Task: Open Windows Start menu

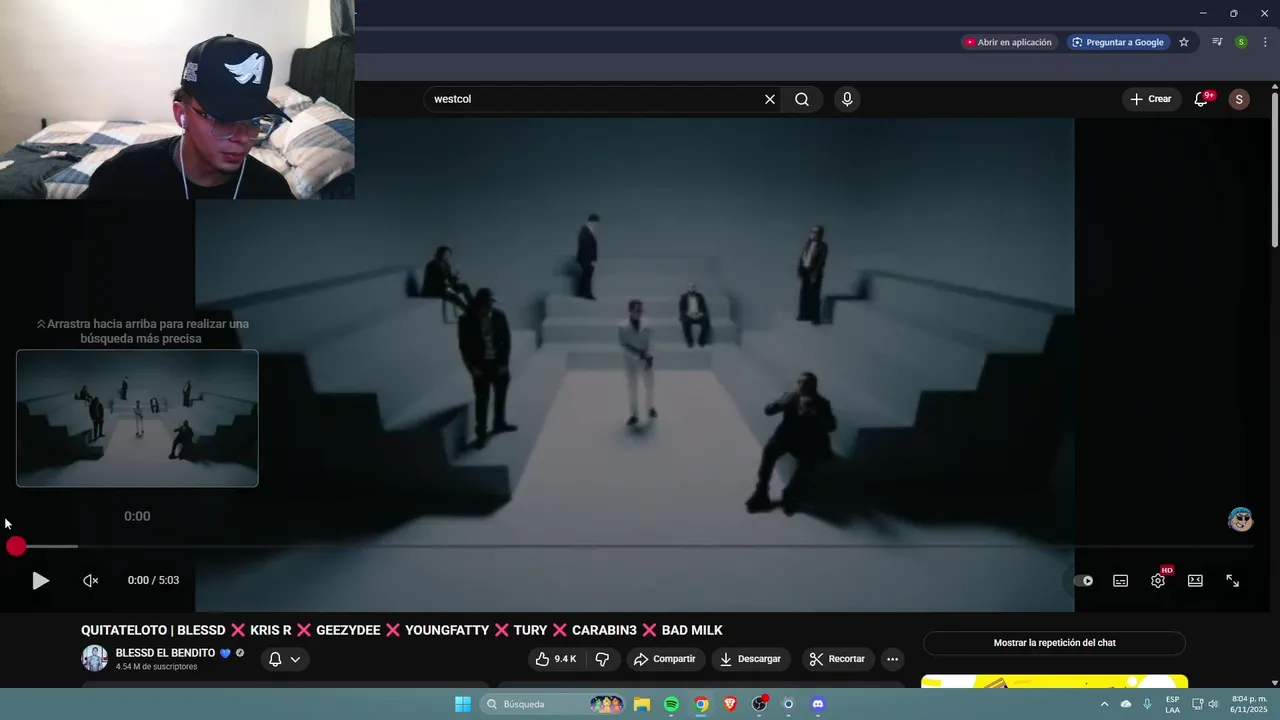Action: 463,704
